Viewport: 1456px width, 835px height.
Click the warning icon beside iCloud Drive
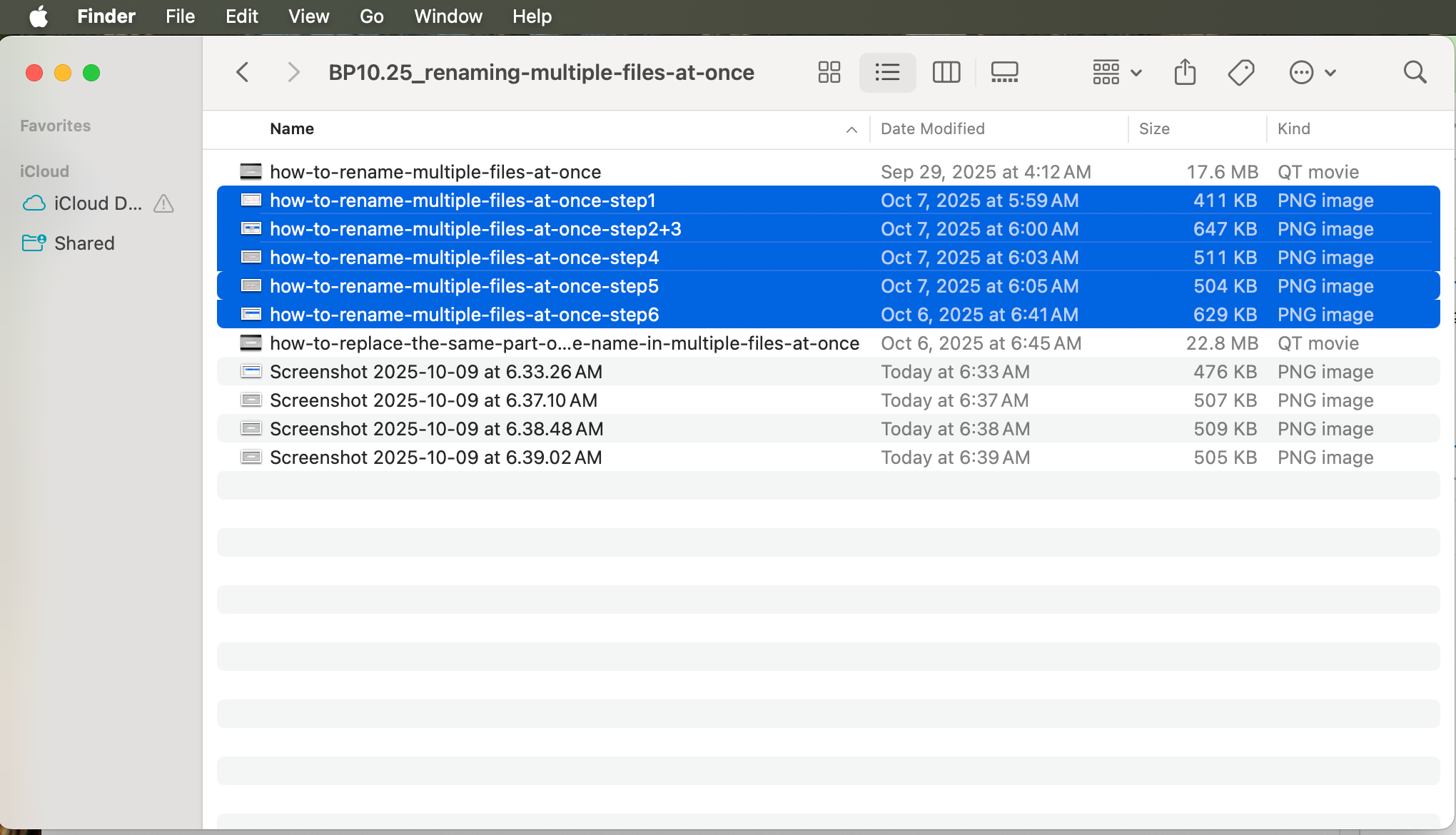[163, 204]
